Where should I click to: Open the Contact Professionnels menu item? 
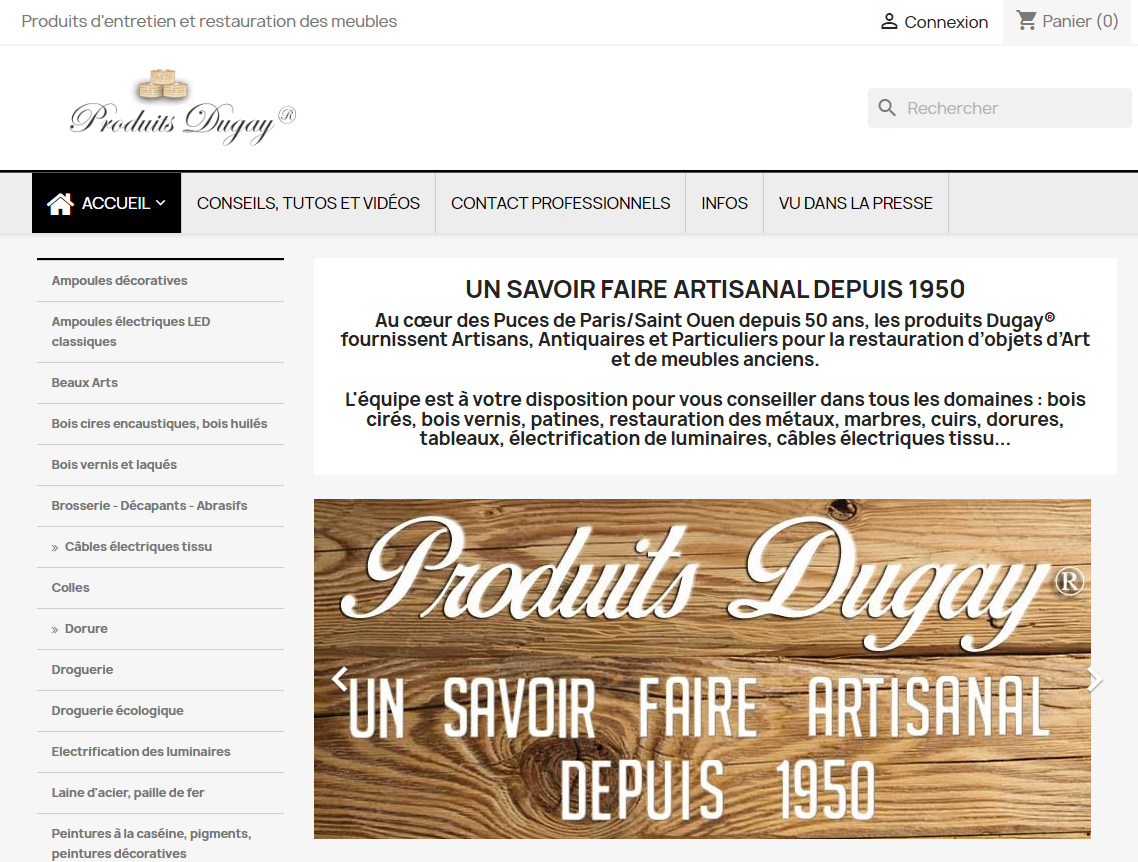coord(560,203)
